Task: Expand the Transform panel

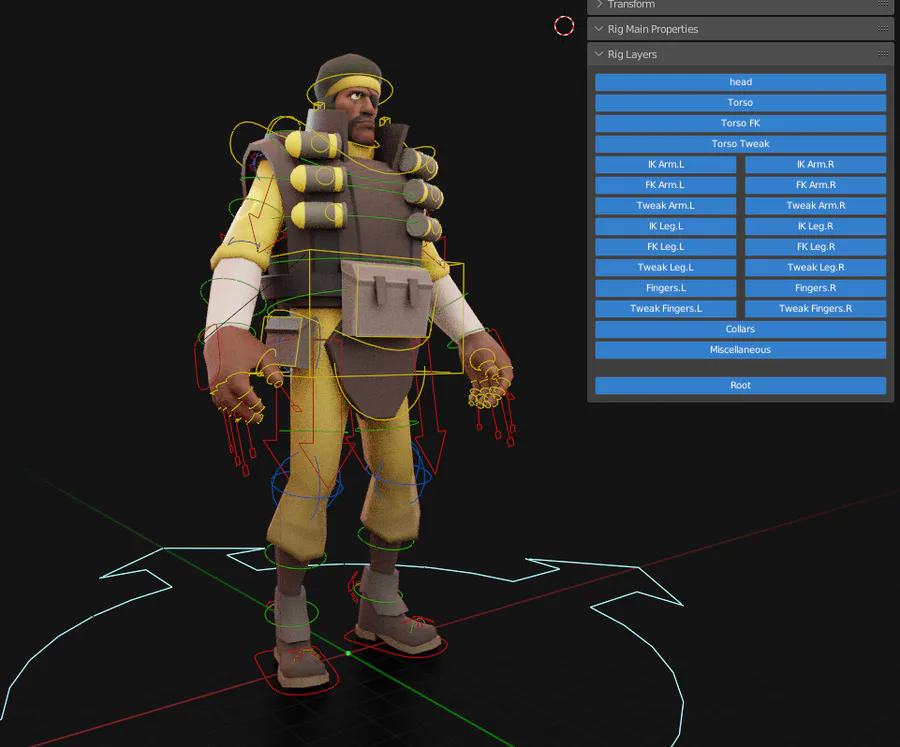Action: [x=599, y=4]
